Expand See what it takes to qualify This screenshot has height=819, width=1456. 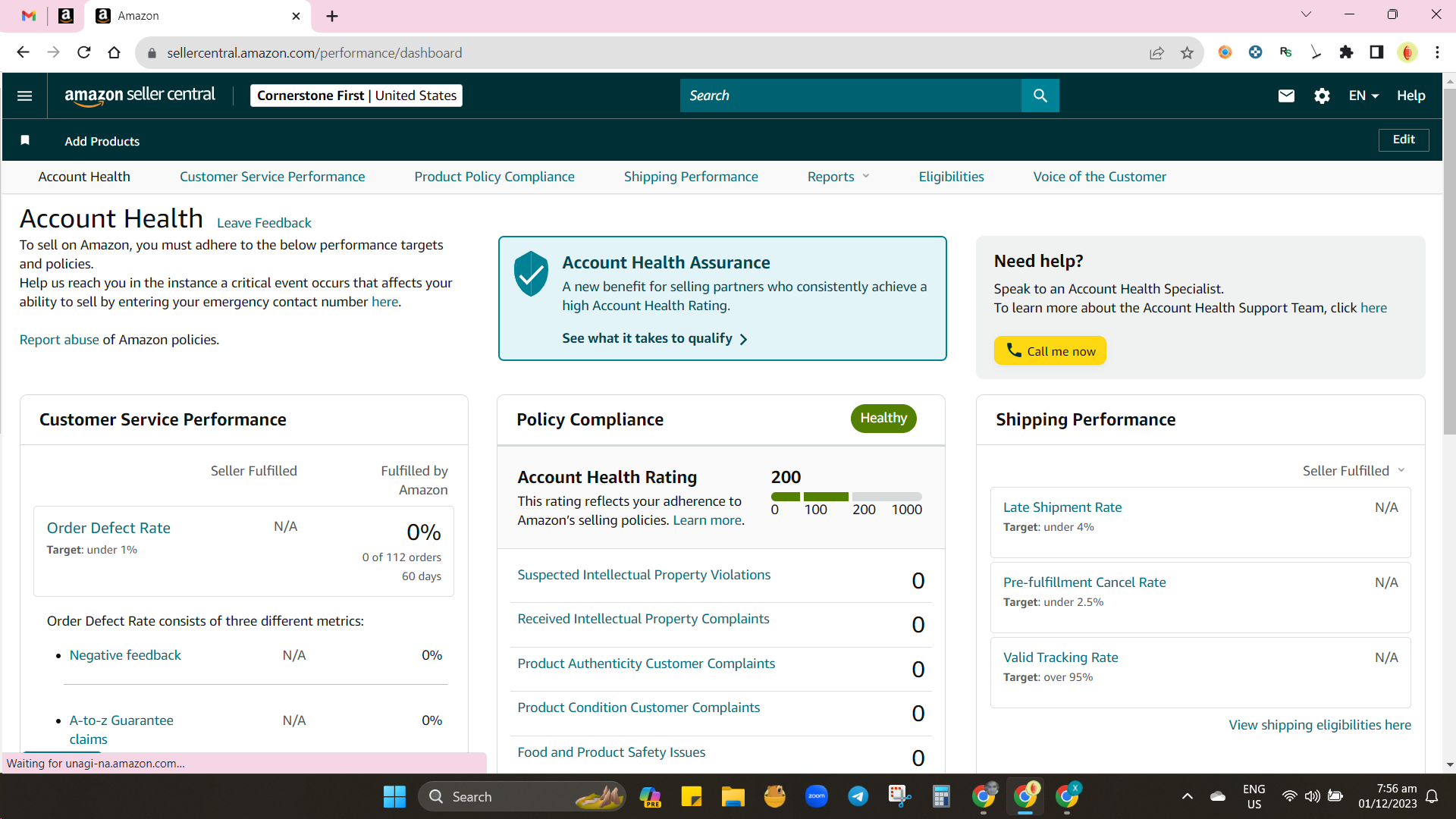[654, 338]
